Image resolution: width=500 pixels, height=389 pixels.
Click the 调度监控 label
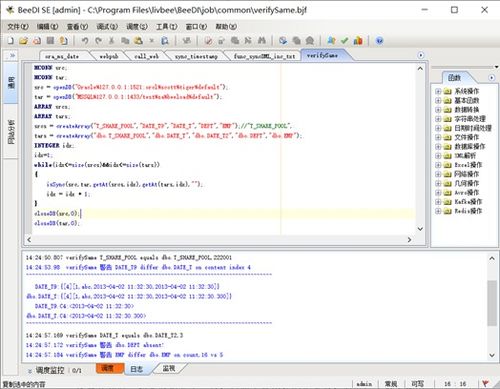(50, 370)
